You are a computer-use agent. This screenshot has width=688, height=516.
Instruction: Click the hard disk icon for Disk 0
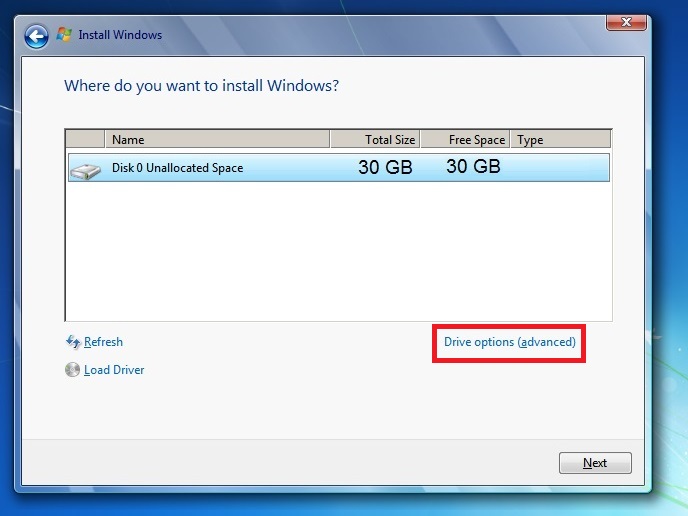coord(86,170)
